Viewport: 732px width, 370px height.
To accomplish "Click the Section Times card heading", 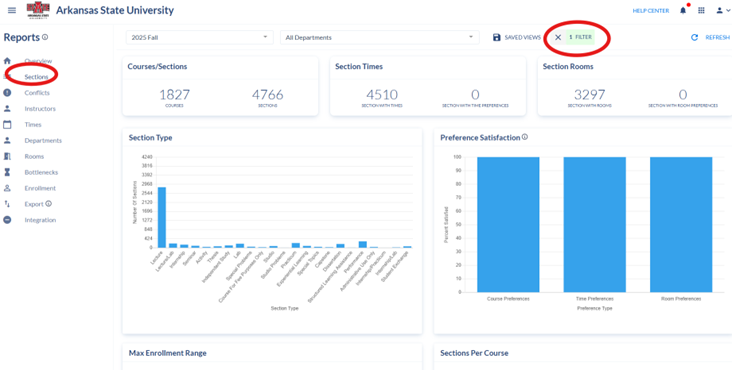I will coord(359,66).
